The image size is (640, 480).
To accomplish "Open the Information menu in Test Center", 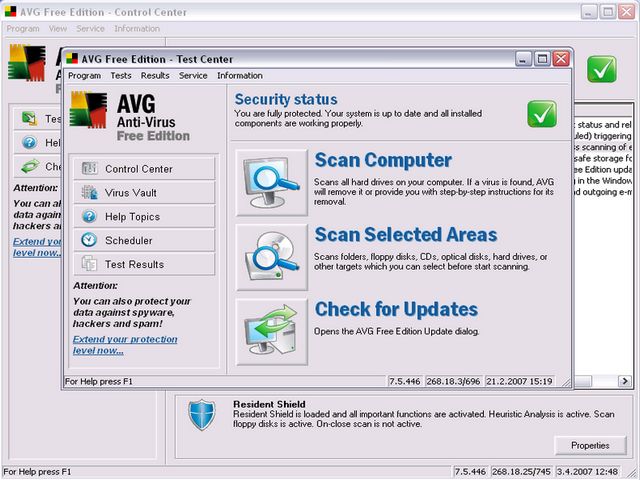I will 240,76.
